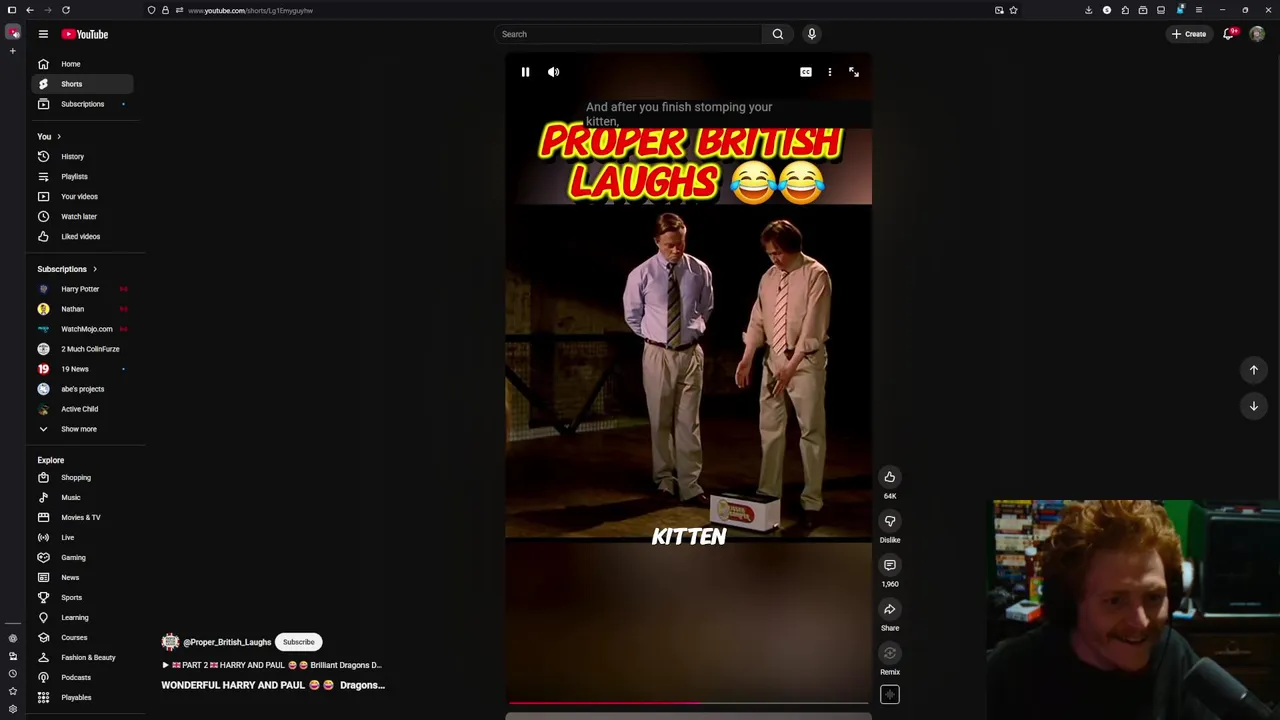Pause the Shorts video
This screenshot has width=1280, height=720.
[525, 72]
